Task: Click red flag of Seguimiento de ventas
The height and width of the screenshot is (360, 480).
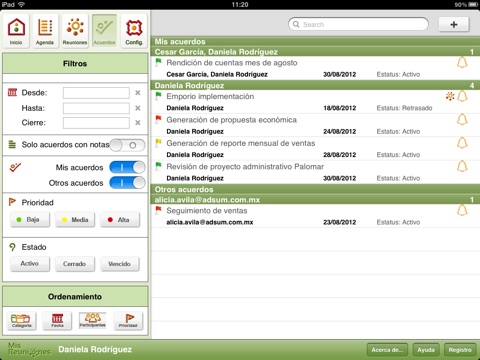Action: tap(158, 210)
